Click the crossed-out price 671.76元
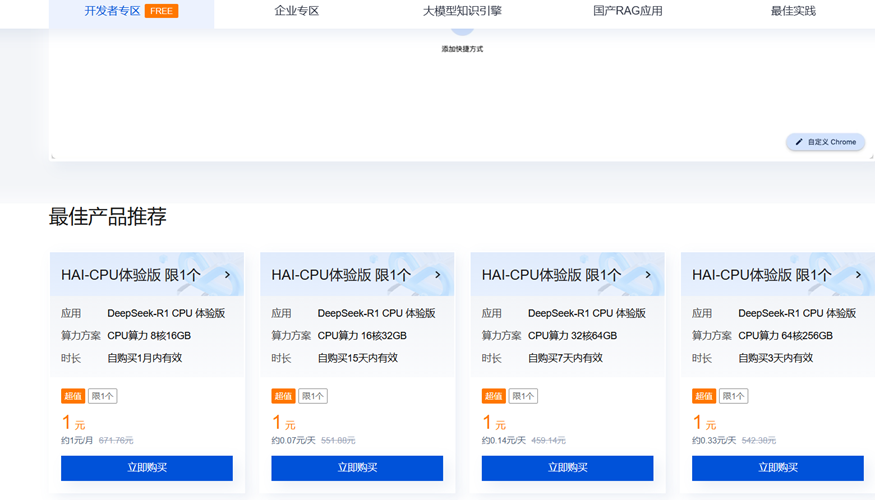 pos(116,440)
